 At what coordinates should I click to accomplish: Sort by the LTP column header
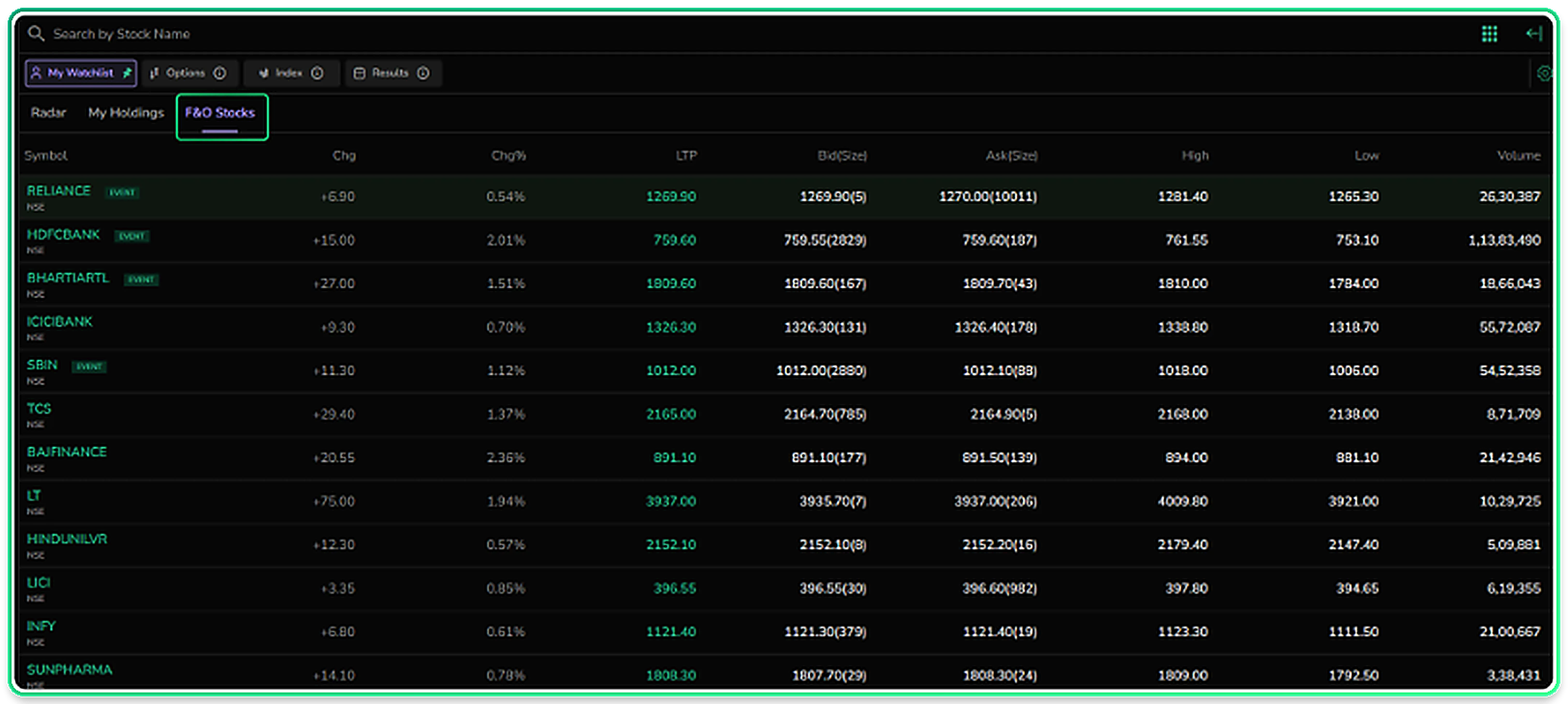(686, 155)
